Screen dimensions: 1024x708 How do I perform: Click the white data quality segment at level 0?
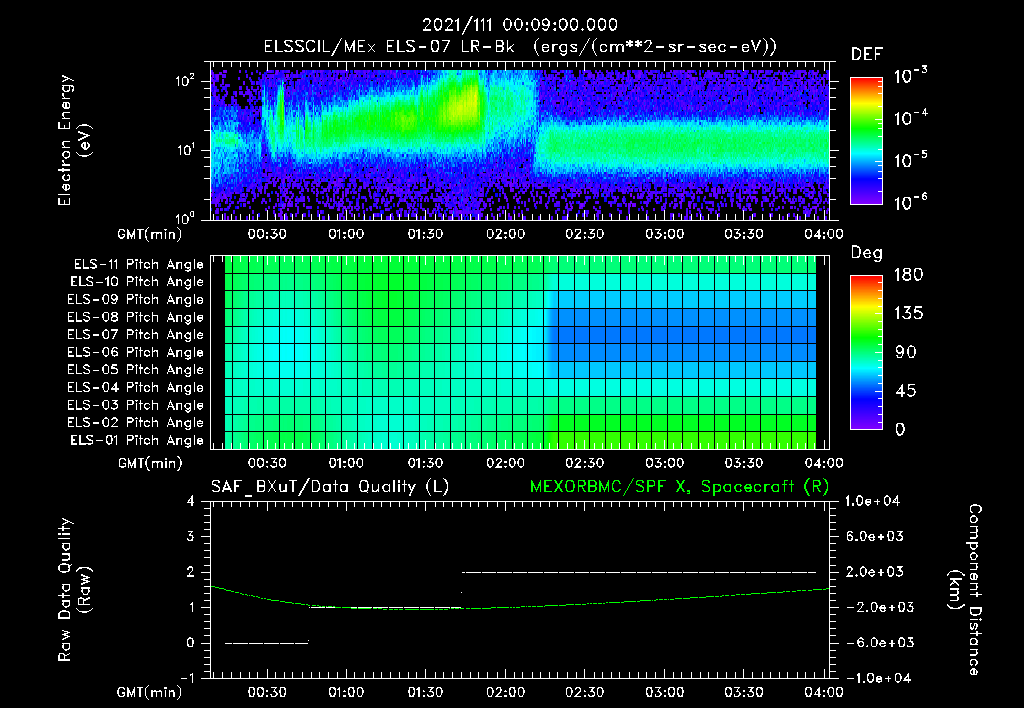point(266,643)
